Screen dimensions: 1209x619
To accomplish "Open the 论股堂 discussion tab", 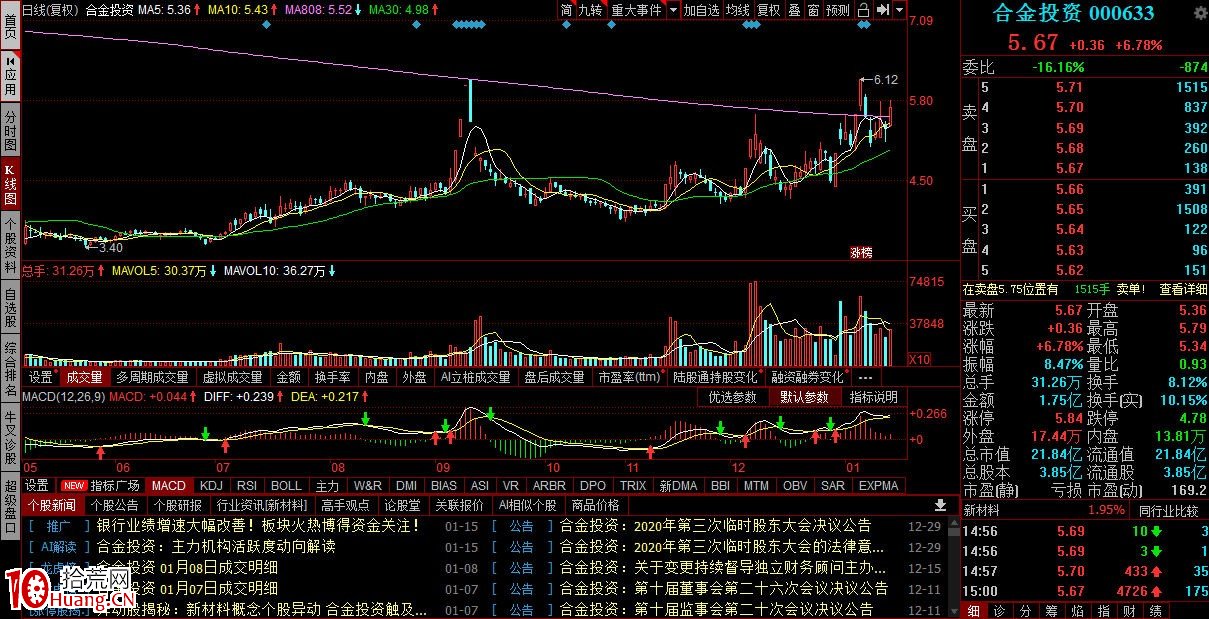I will click(x=403, y=505).
